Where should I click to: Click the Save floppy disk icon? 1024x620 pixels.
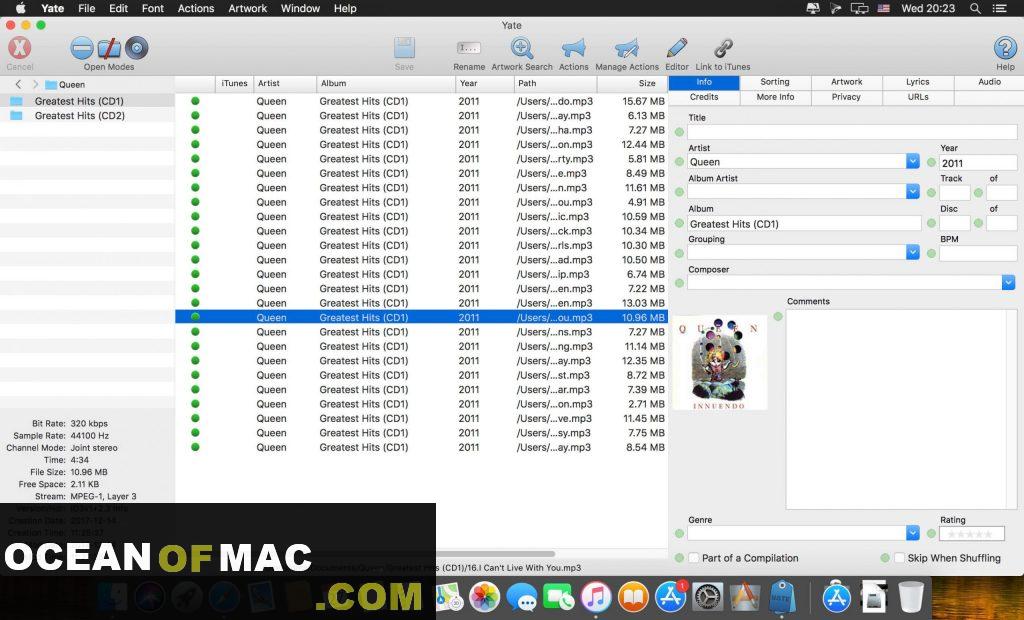point(404,48)
